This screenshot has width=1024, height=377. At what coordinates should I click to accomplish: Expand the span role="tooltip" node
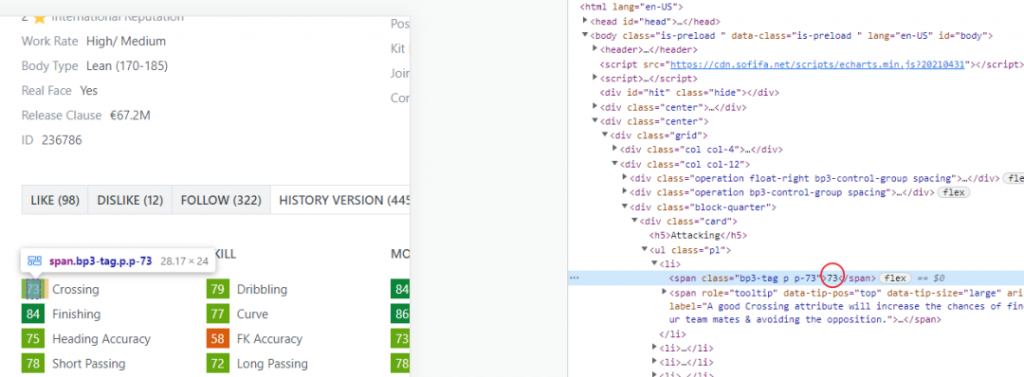[665, 292]
